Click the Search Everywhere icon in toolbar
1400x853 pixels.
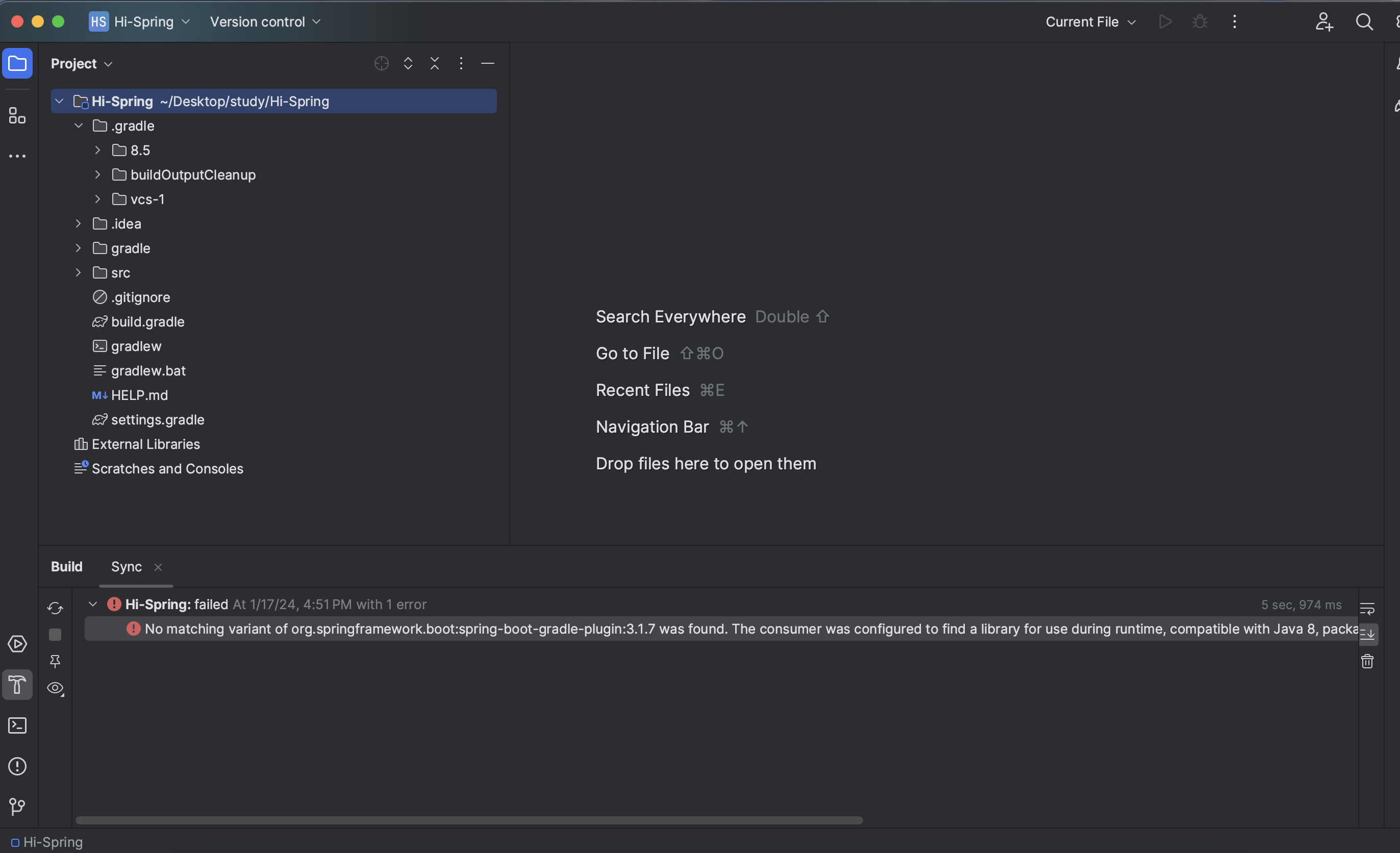1364,21
